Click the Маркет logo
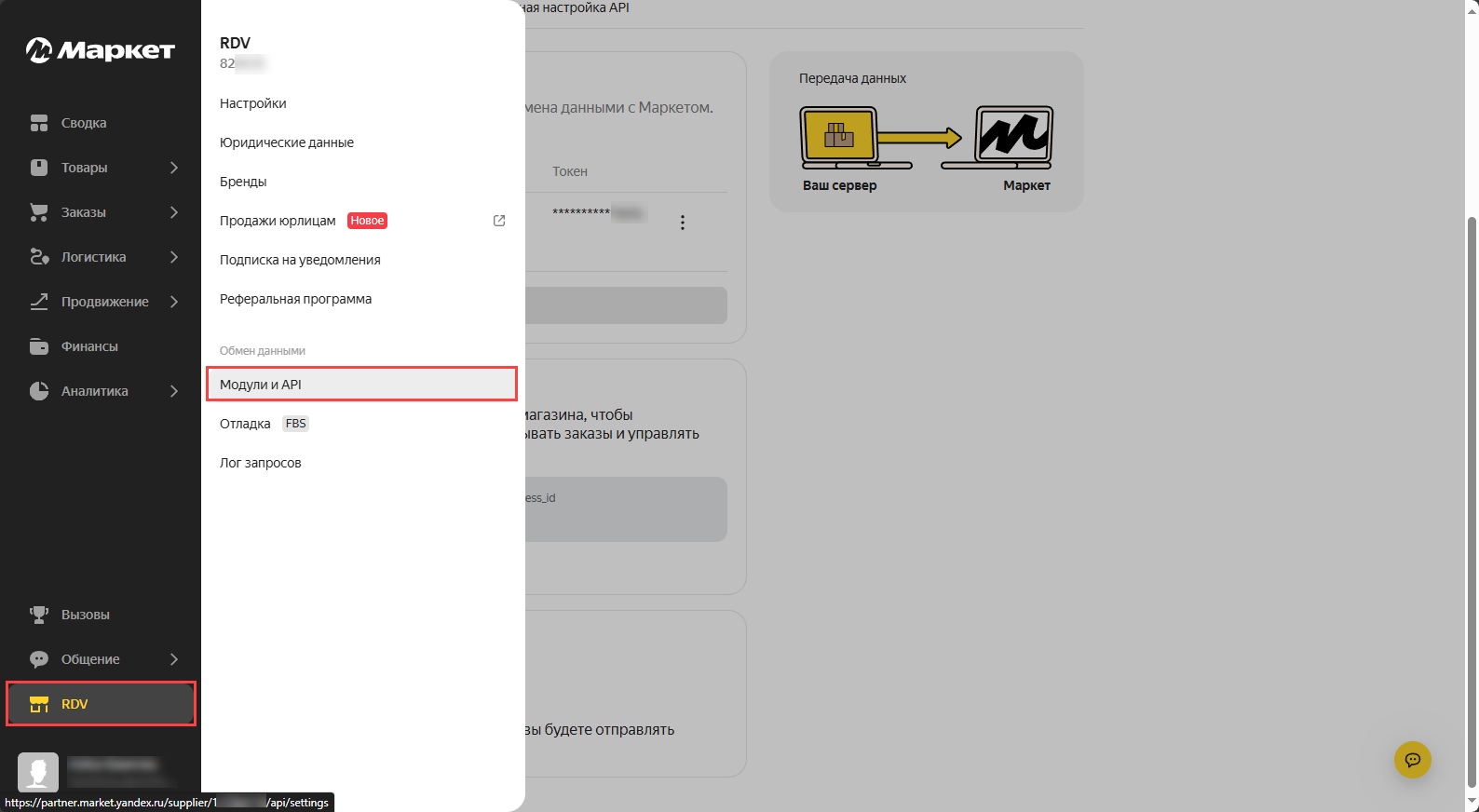This screenshot has width=1479, height=812. coord(101,50)
